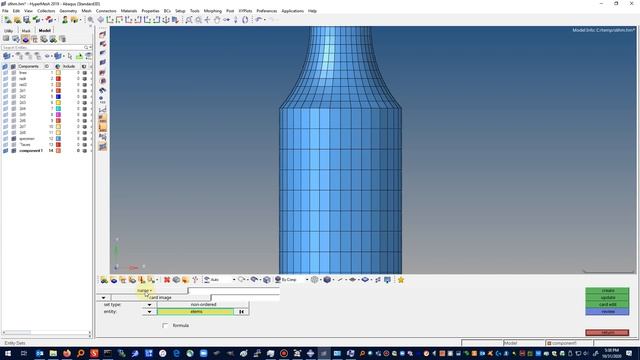Toggle geometry visibility of the 2d3 component
Image resolution: width=640 pixels, height=360 pixels.
[x=5, y=103]
